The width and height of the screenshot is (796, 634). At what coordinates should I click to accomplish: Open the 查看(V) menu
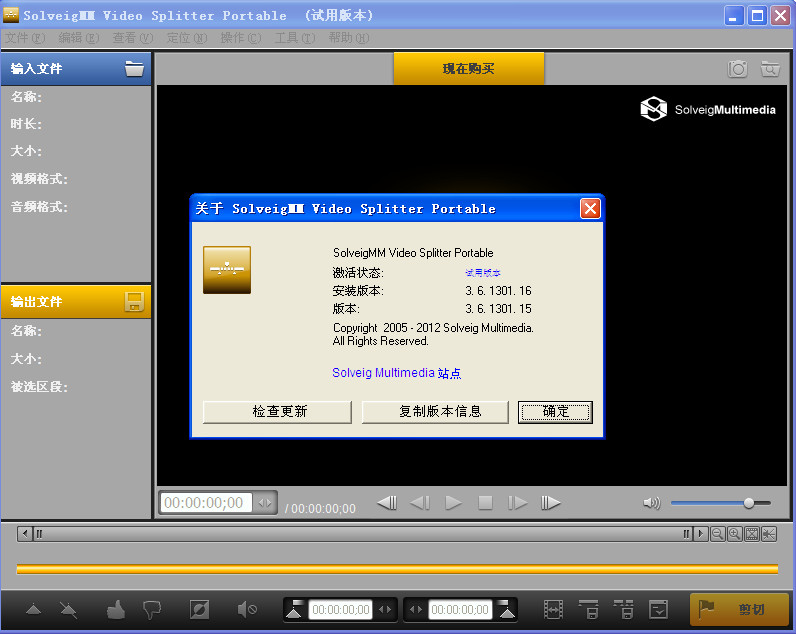click(x=132, y=38)
